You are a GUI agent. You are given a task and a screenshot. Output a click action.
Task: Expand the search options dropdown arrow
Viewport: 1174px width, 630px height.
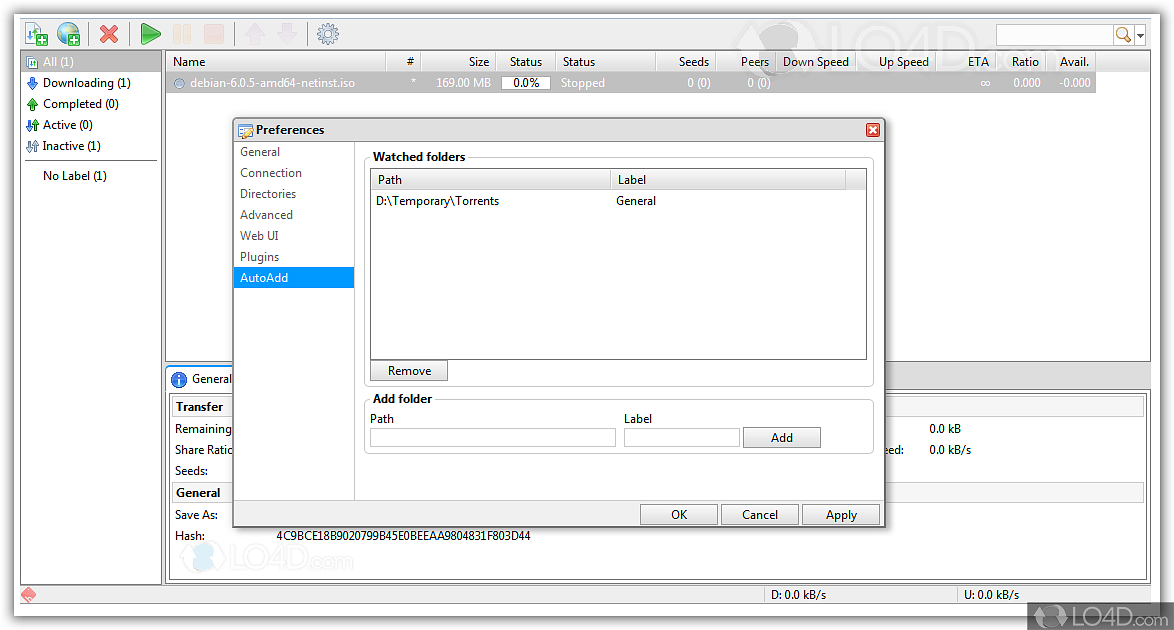(1141, 36)
